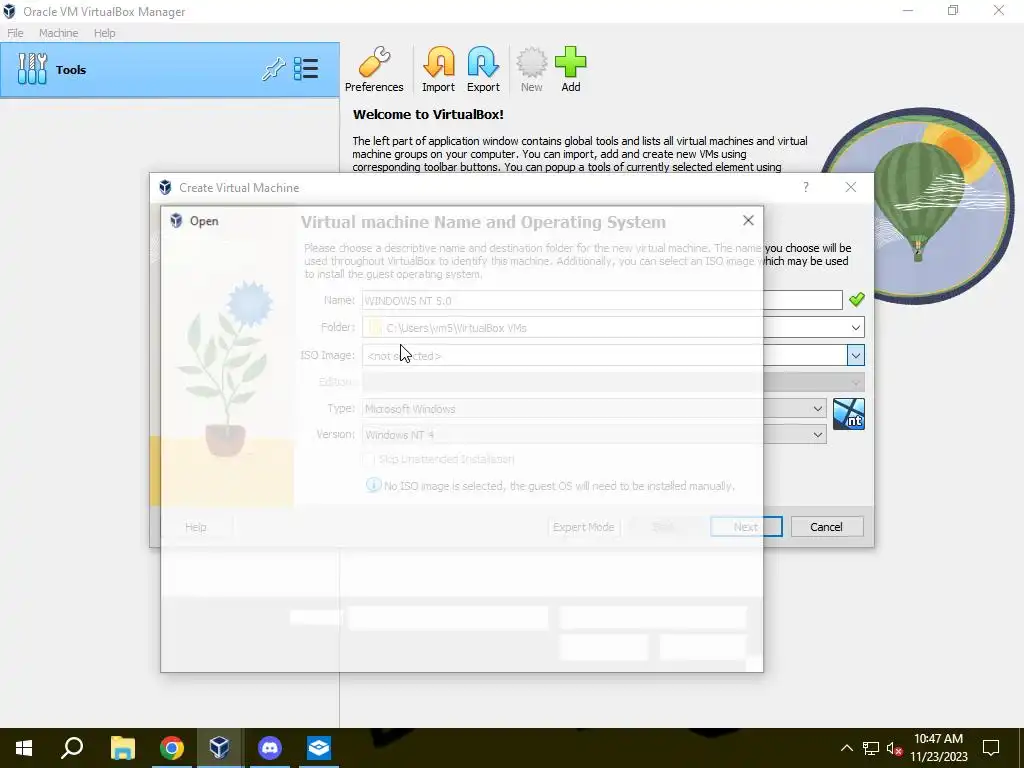The height and width of the screenshot is (768, 1024).
Task: Click the question mark help icon in dialog title
Action: point(806,187)
